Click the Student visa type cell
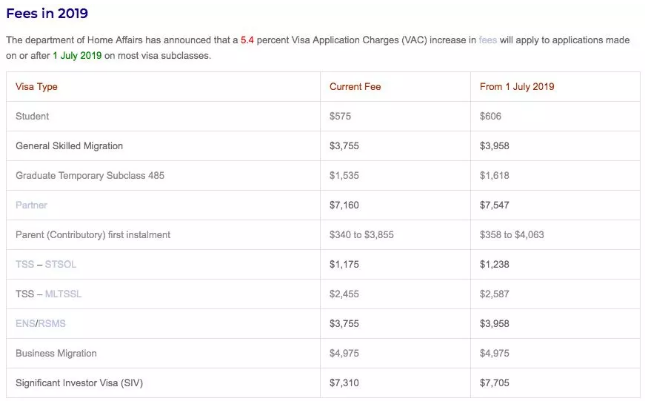This screenshot has width=650, height=407. pos(33,116)
